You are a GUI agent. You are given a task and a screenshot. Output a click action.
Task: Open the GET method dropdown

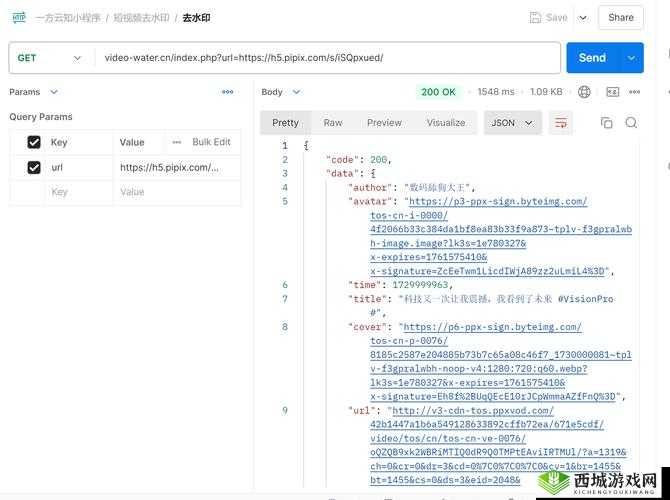click(50, 58)
